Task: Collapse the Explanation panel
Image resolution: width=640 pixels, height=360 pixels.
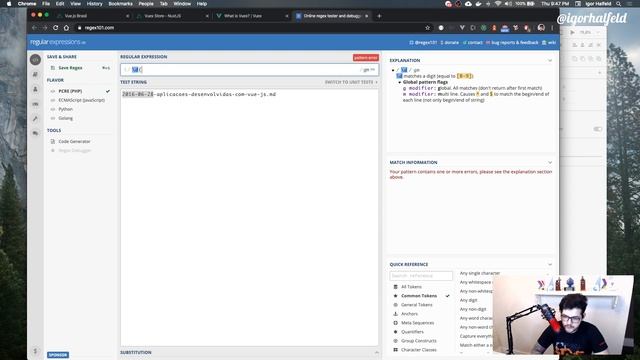Action: click(x=550, y=60)
